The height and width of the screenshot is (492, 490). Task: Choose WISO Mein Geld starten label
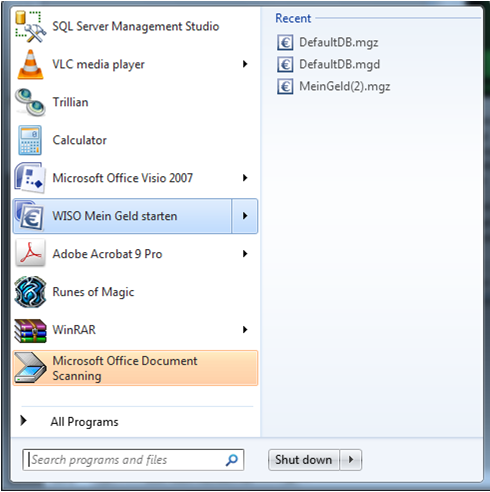coord(115,216)
